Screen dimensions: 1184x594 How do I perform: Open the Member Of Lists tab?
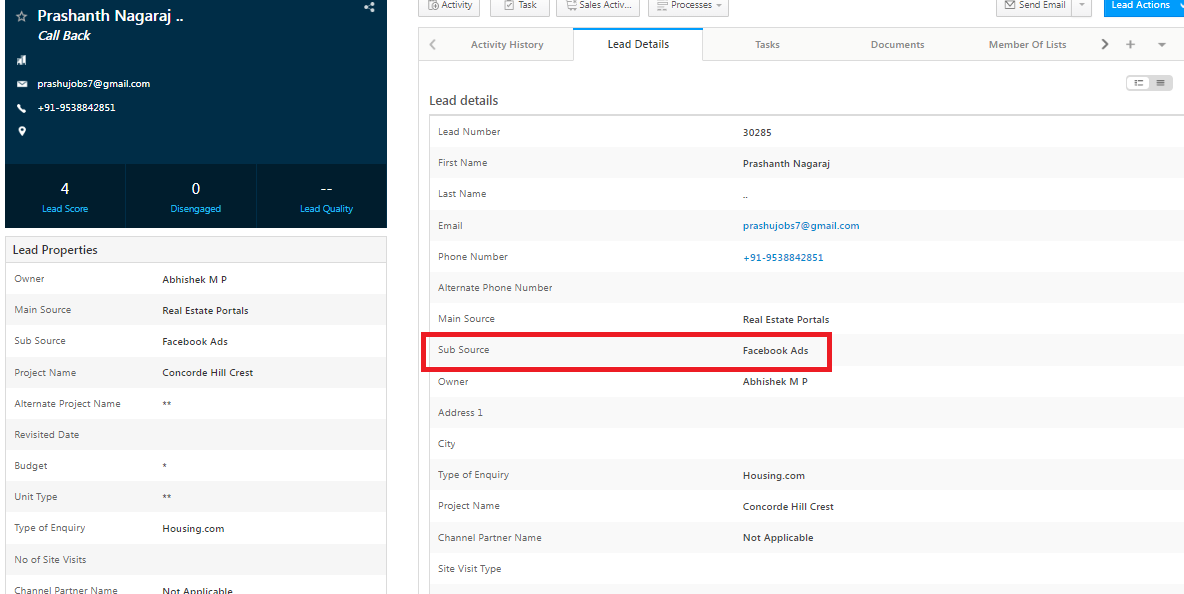tap(1028, 45)
